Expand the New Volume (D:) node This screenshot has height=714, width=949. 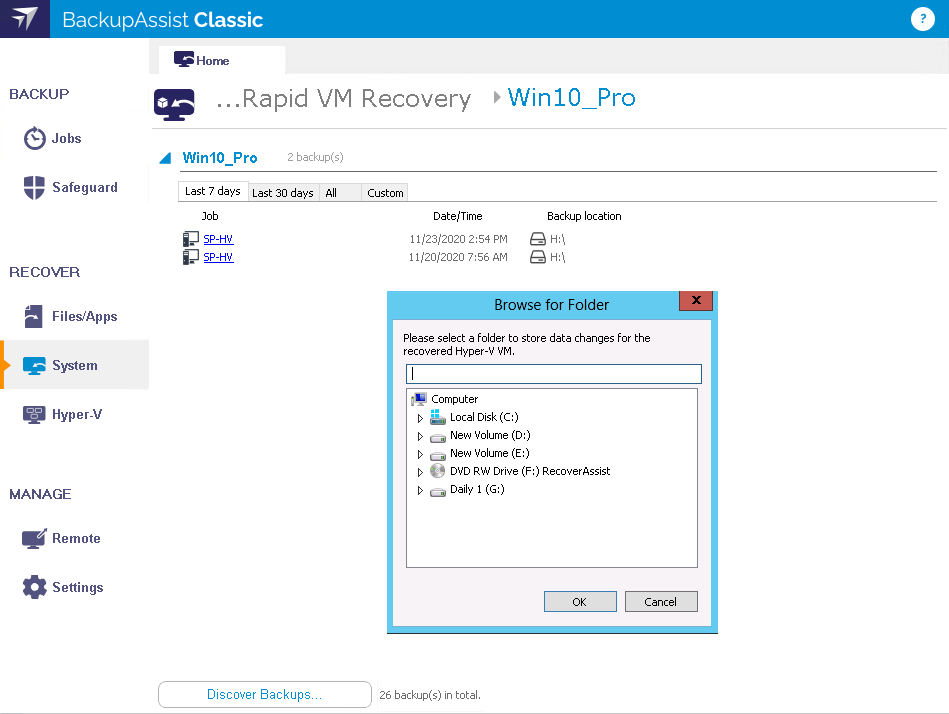[420, 436]
